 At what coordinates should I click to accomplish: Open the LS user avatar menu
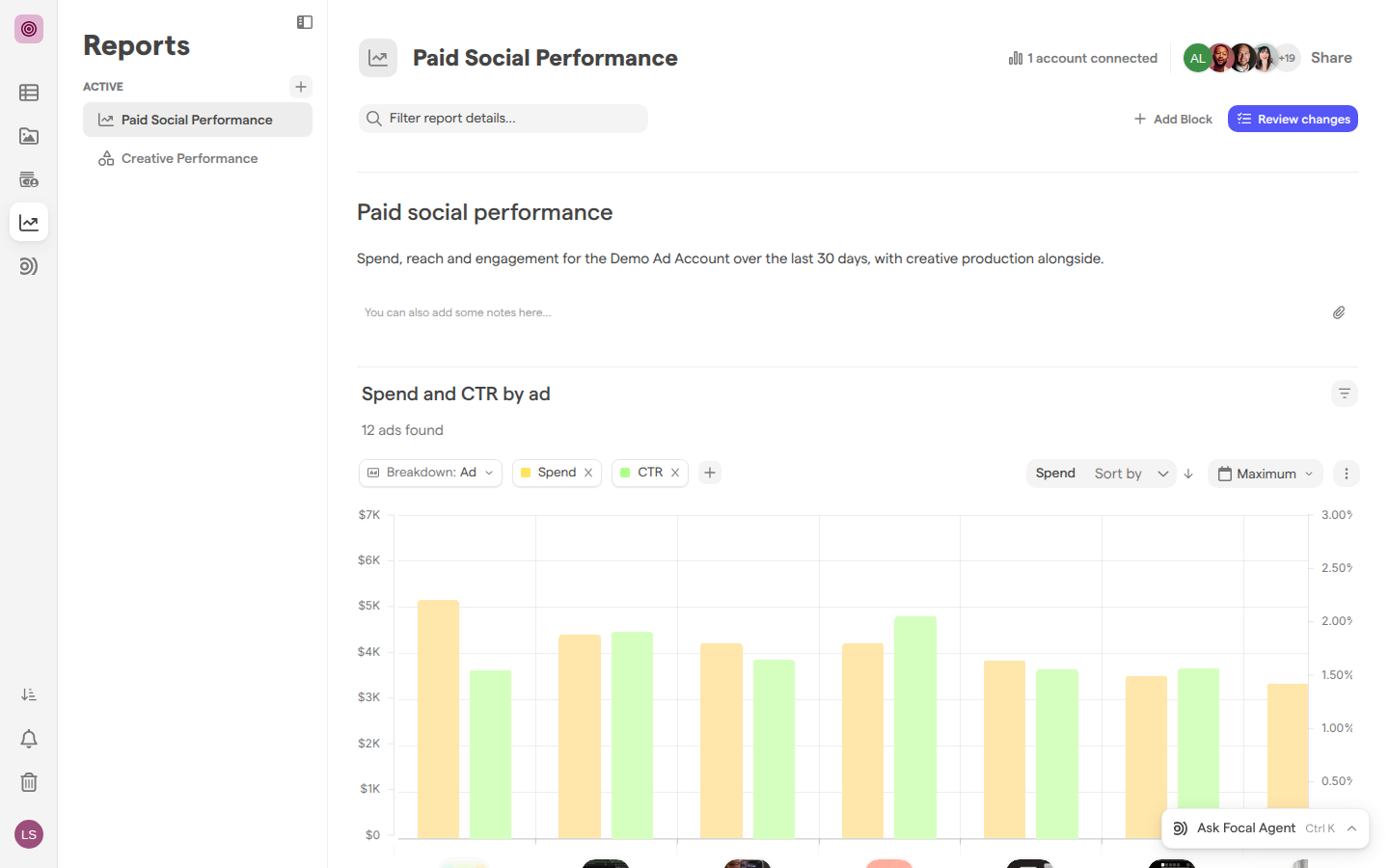pos(29,834)
